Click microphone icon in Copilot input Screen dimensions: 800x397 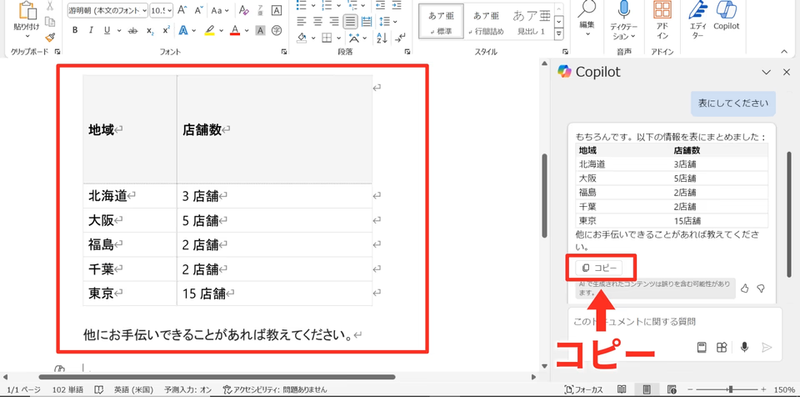point(744,347)
